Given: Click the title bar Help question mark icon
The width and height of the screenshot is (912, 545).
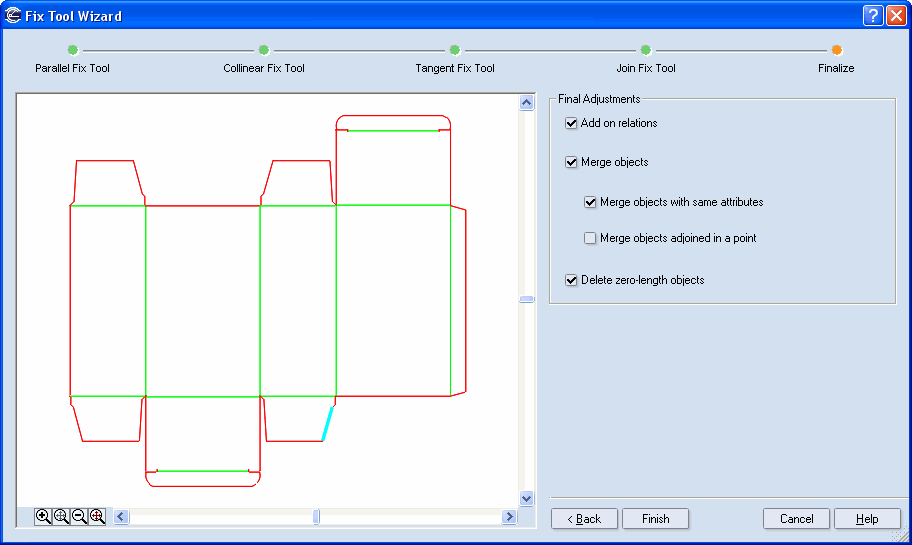Looking at the screenshot, I should (872, 16).
